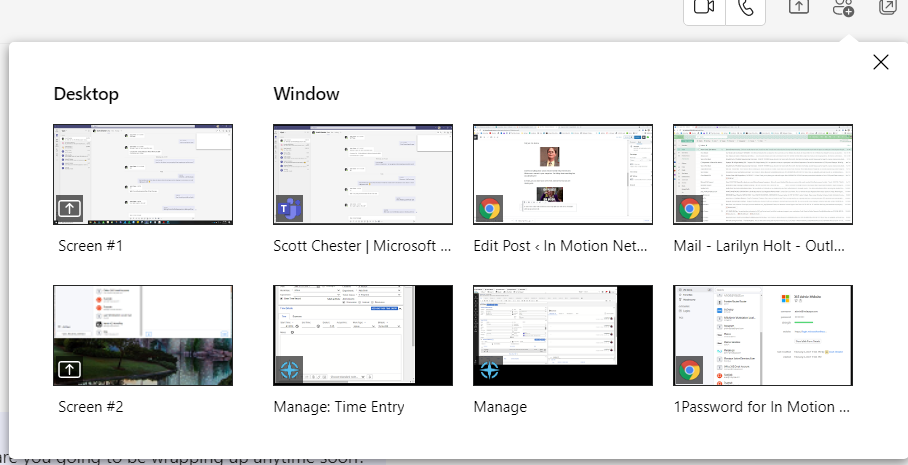
Task: Click '1Password for In Motion ...' caption
Action: pyautogui.click(x=761, y=407)
